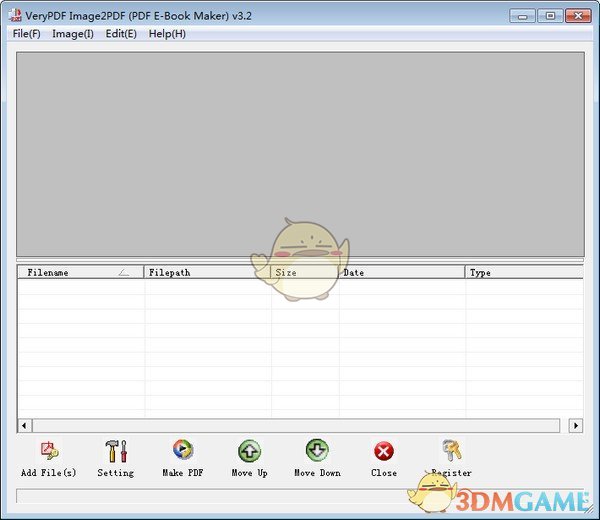Minimize the VeryPDF Image2PDF window
600x520 pixels.
[x=522, y=16]
